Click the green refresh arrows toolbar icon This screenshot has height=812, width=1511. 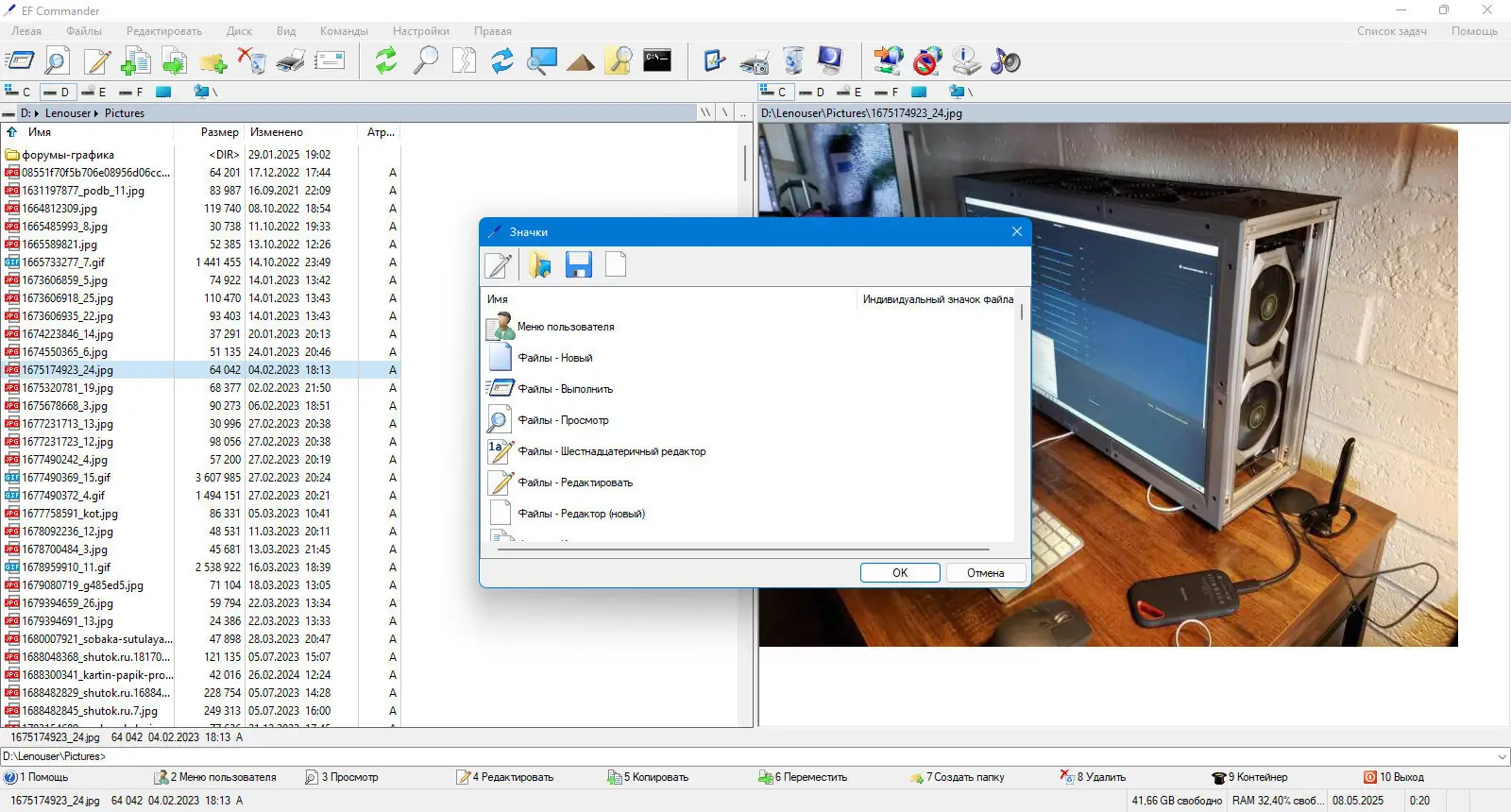386,61
